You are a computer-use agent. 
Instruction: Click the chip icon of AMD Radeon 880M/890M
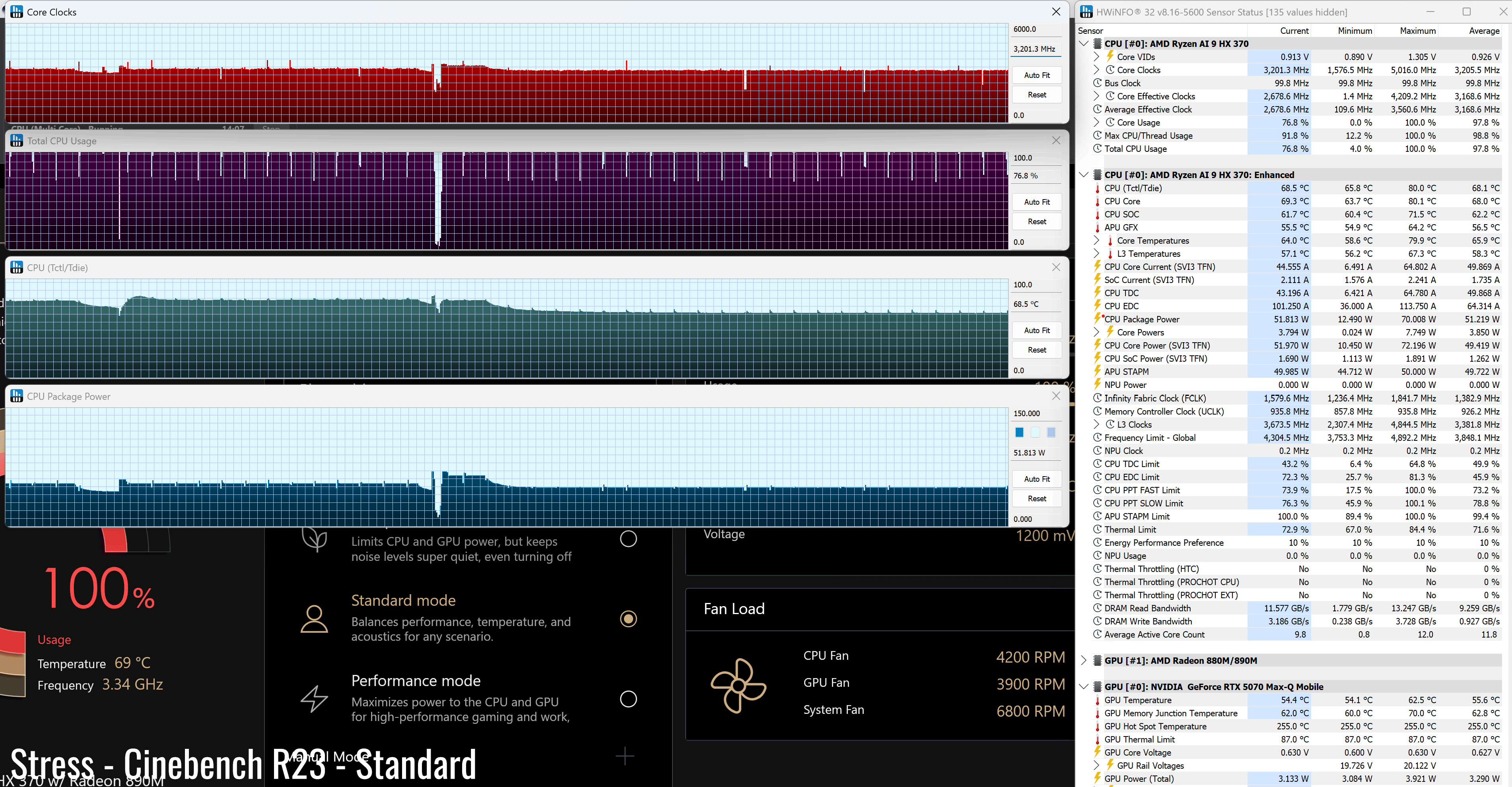tap(1097, 660)
